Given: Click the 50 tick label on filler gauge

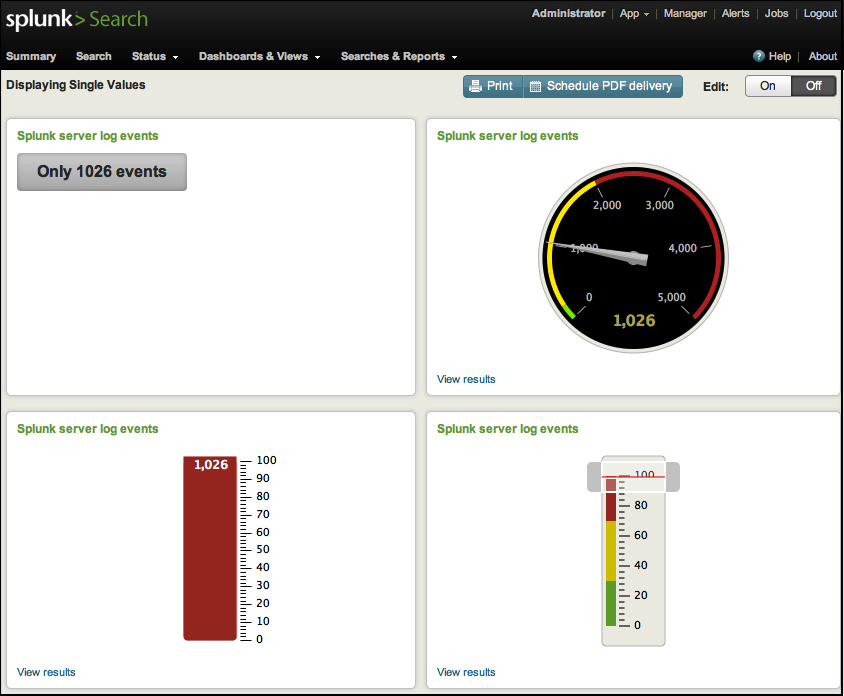Looking at the screenshot, I should click(263, 549).
